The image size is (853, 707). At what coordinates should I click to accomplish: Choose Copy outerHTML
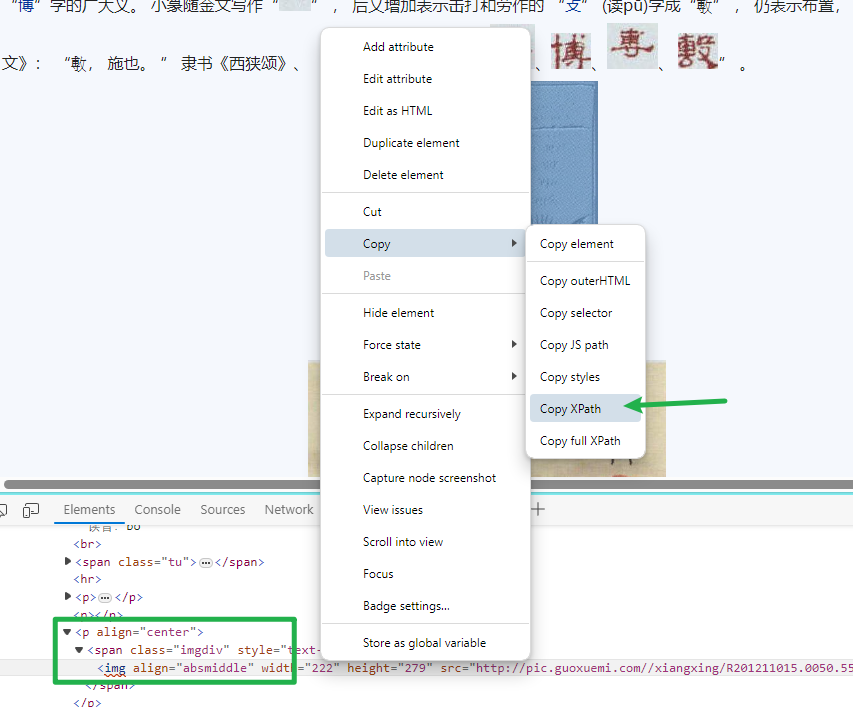click(585, 281)
